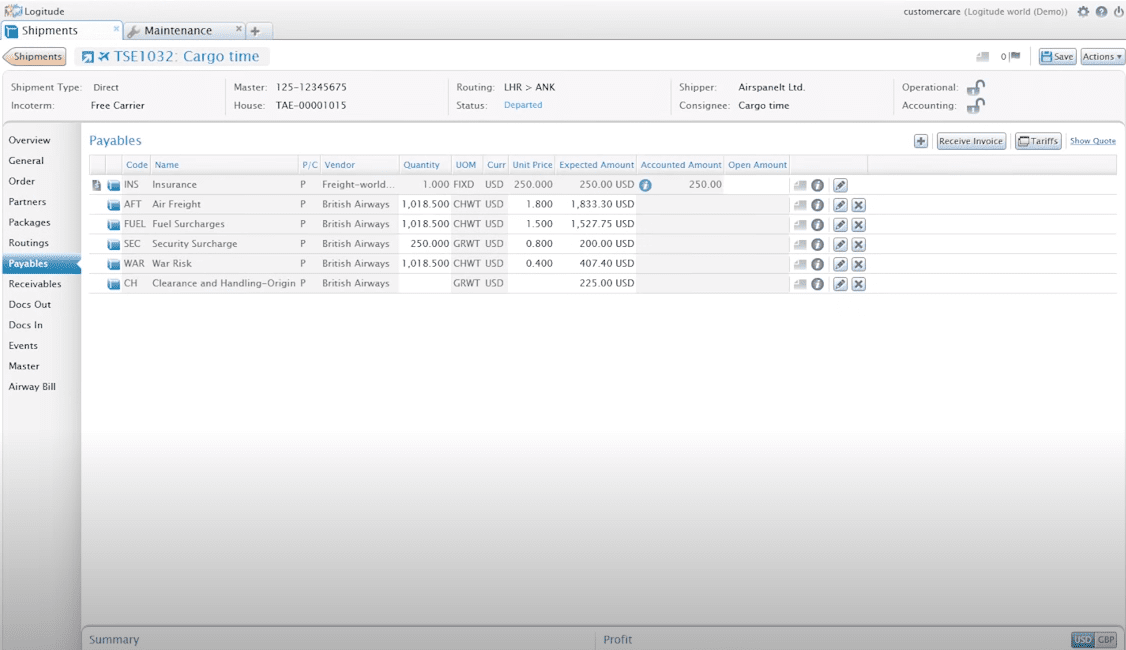
Task: Click the Receive Invoice button
Action: (971, 141)
